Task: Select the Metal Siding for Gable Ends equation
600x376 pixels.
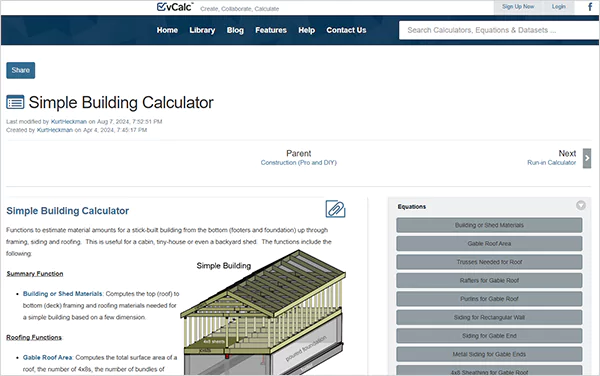Action: tap(489, 354)
